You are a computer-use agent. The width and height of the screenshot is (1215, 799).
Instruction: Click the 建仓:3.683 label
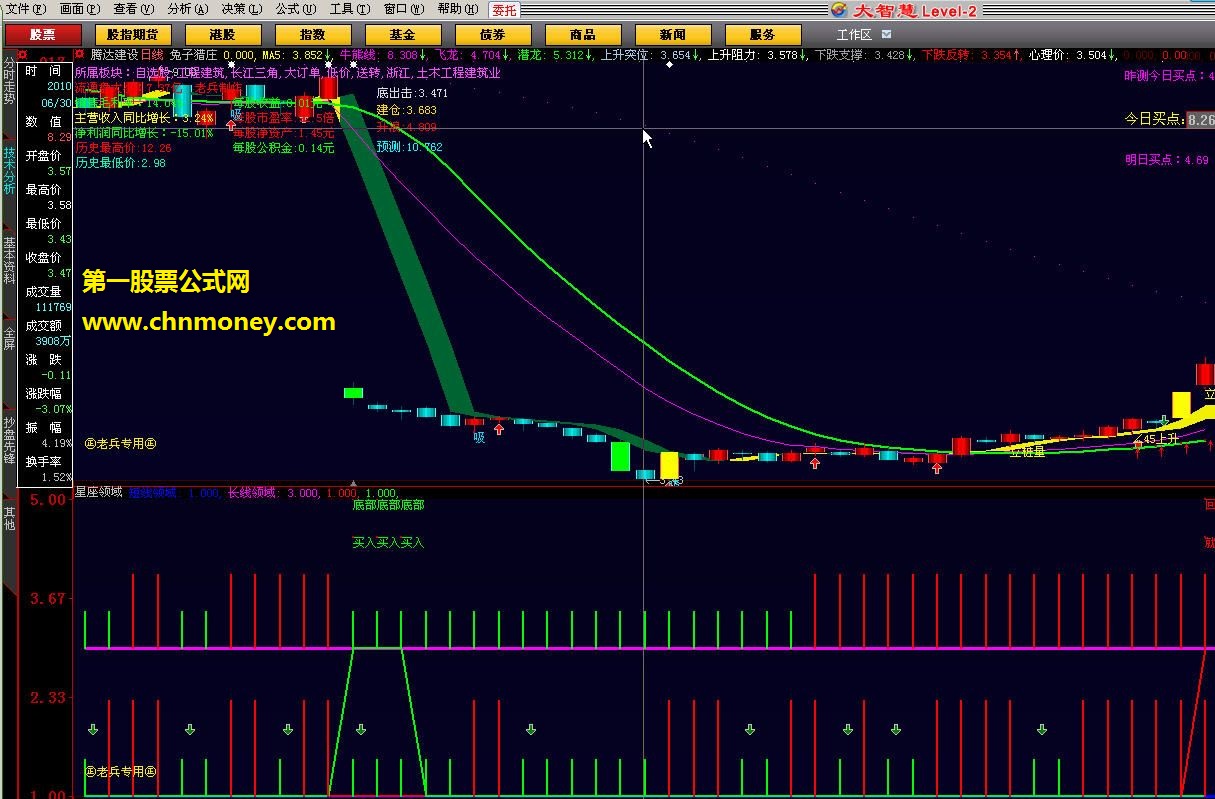pos(407,110)
